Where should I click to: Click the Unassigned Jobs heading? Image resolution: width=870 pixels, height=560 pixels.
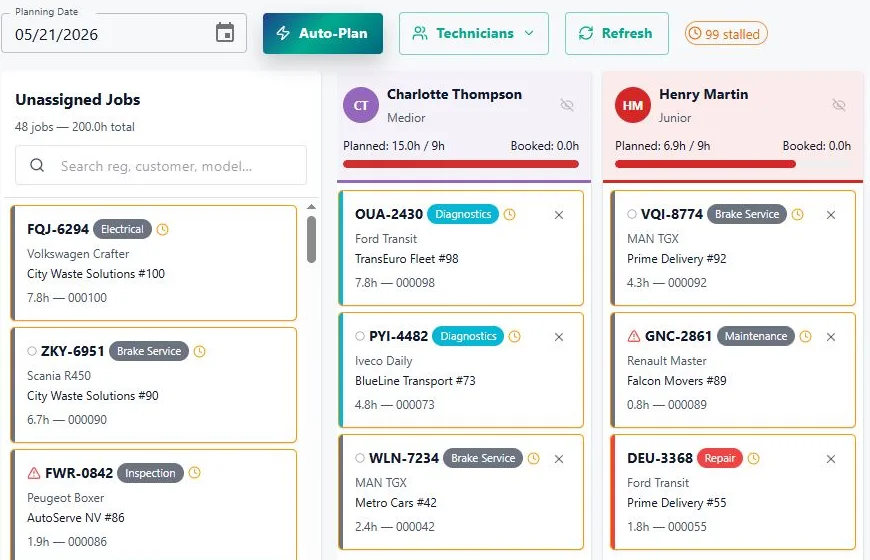pos(78,100)
